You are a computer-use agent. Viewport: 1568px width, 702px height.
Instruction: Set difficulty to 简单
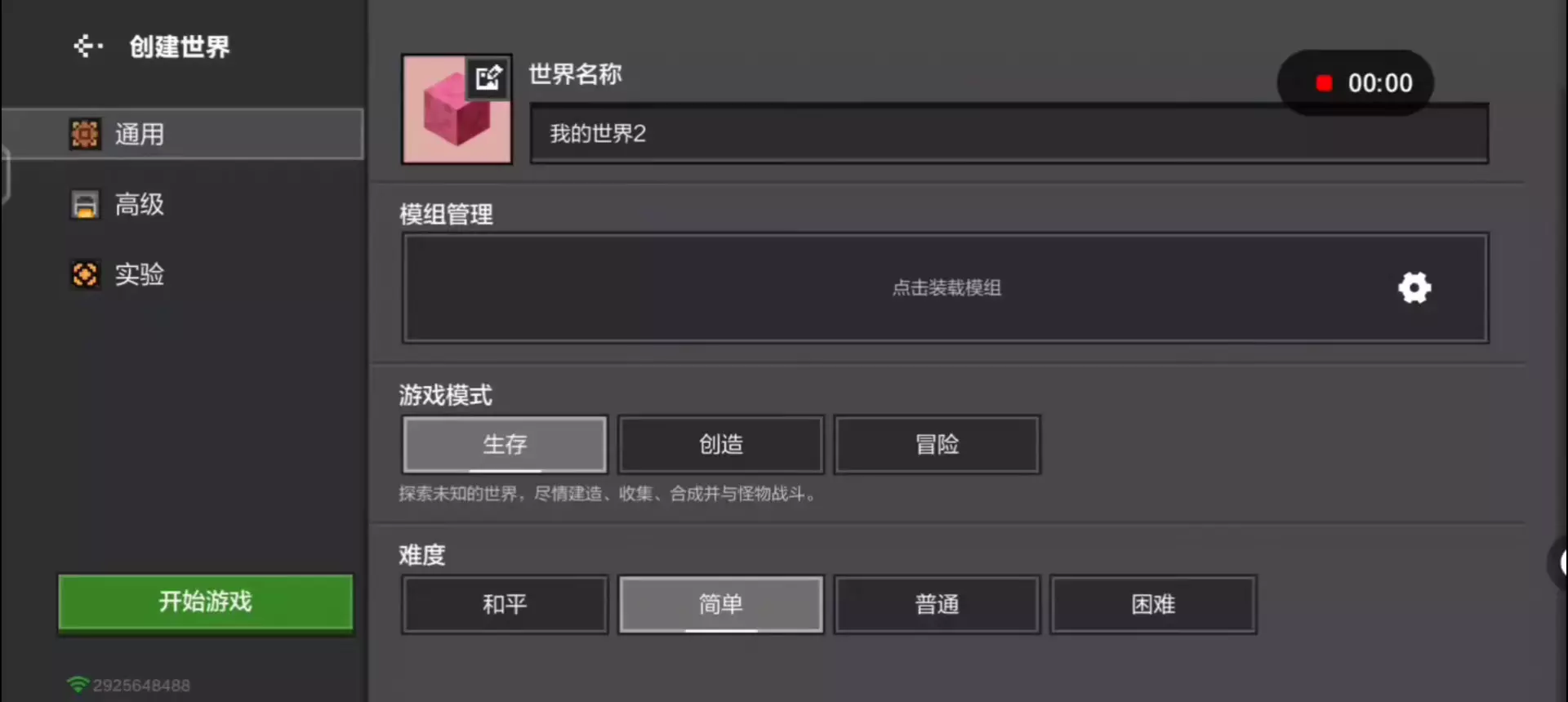[x=721, y=604]
